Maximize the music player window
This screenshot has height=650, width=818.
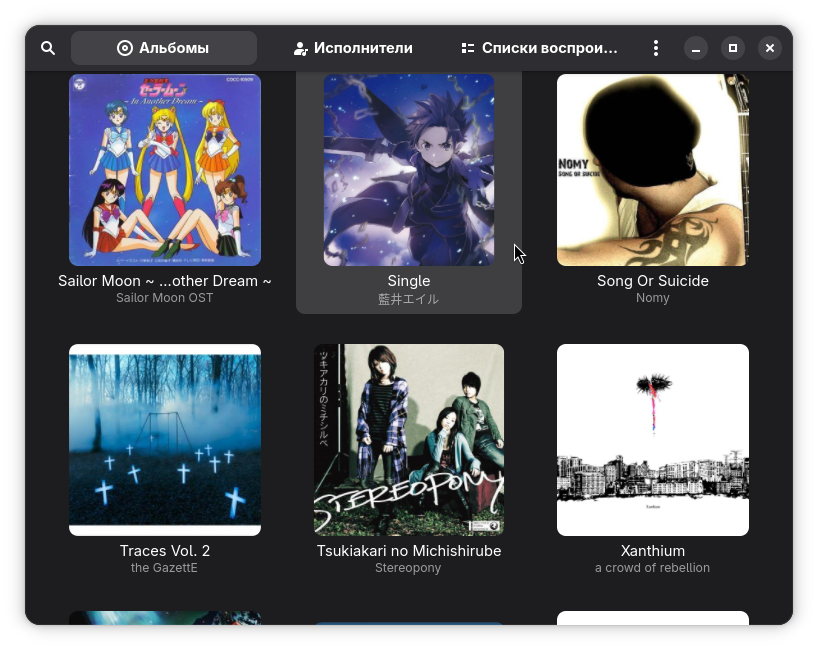coord(733,48)
